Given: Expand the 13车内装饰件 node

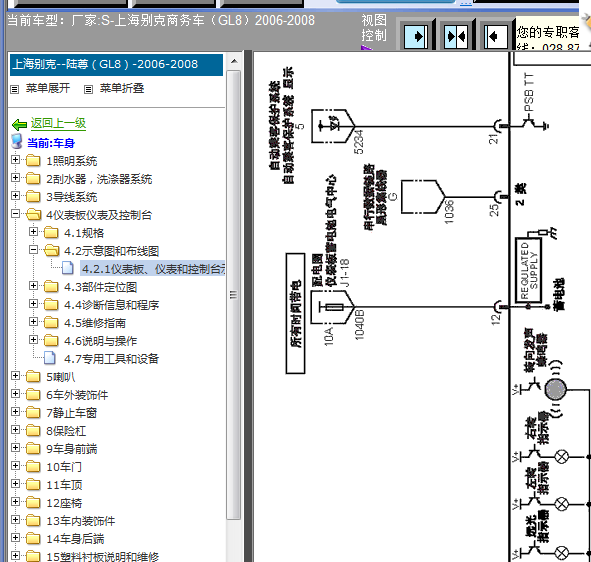Looking at the screenshot, I should pyautogui.click(x=15, y=520).
